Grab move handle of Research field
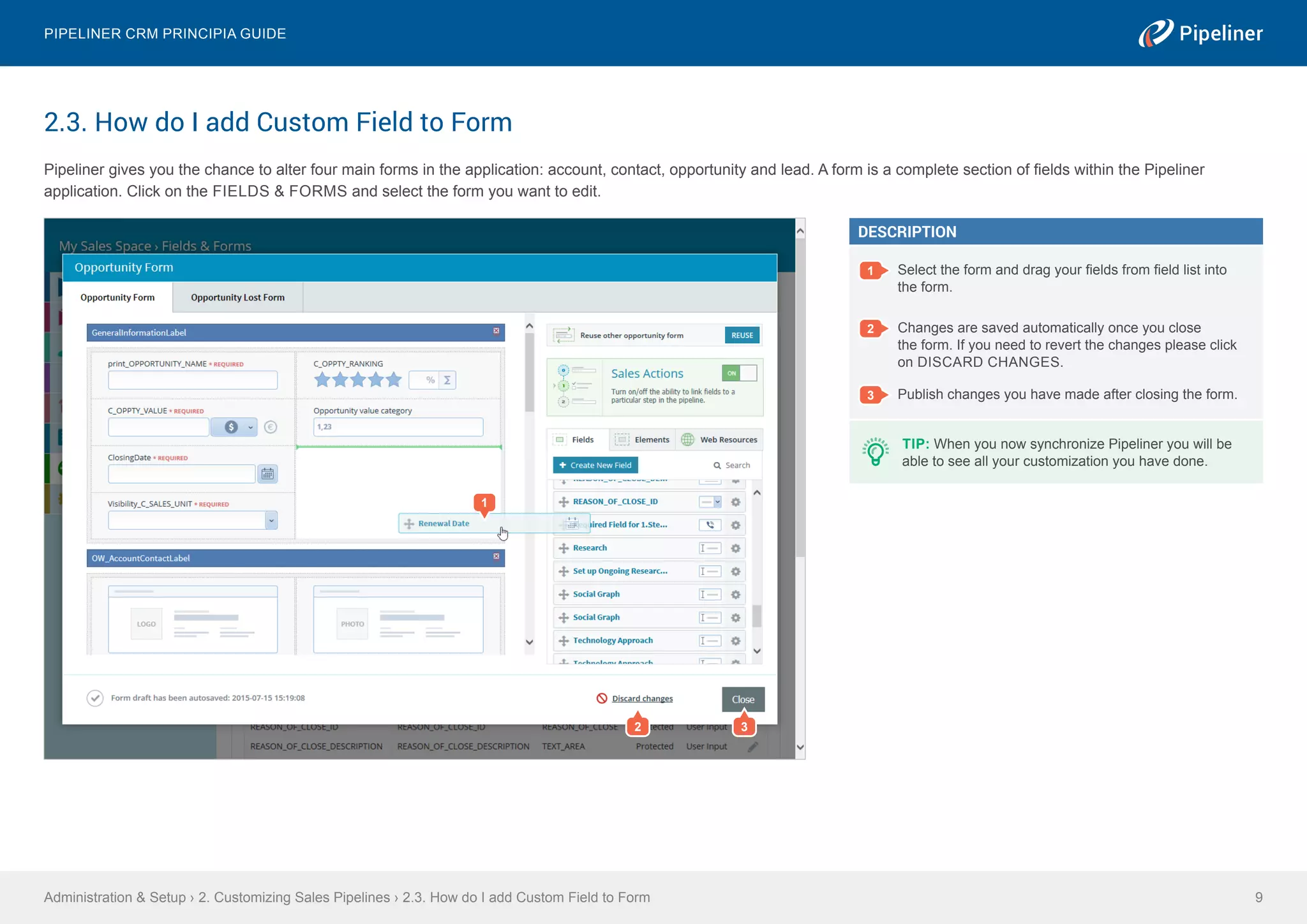1307x924 pixels. pyautogui.click(x=564, y=548)
